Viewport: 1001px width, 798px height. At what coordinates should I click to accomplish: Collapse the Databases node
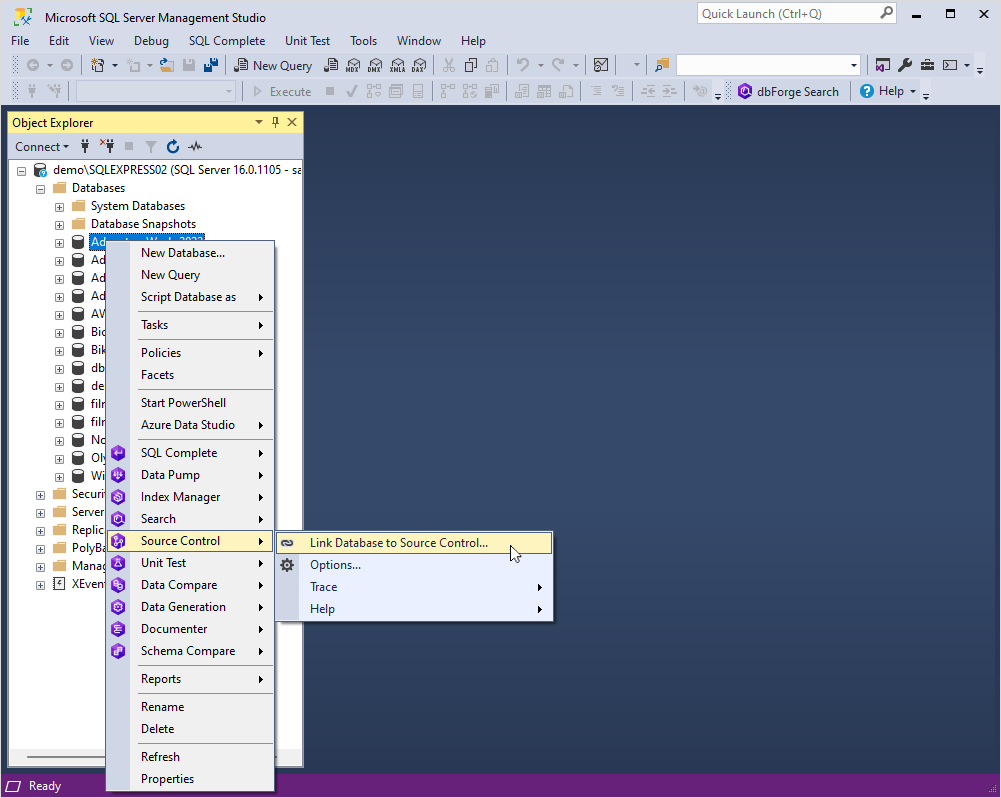(x=40, y=189)
